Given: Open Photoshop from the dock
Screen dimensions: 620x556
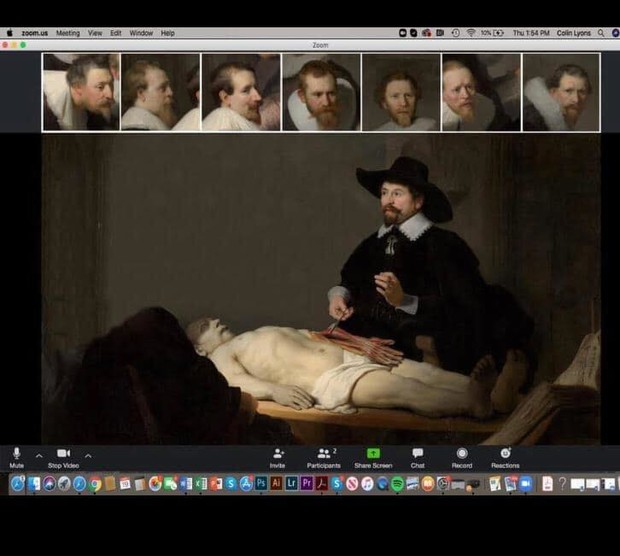Looking at the screenshot, I should tap(261, 483).
